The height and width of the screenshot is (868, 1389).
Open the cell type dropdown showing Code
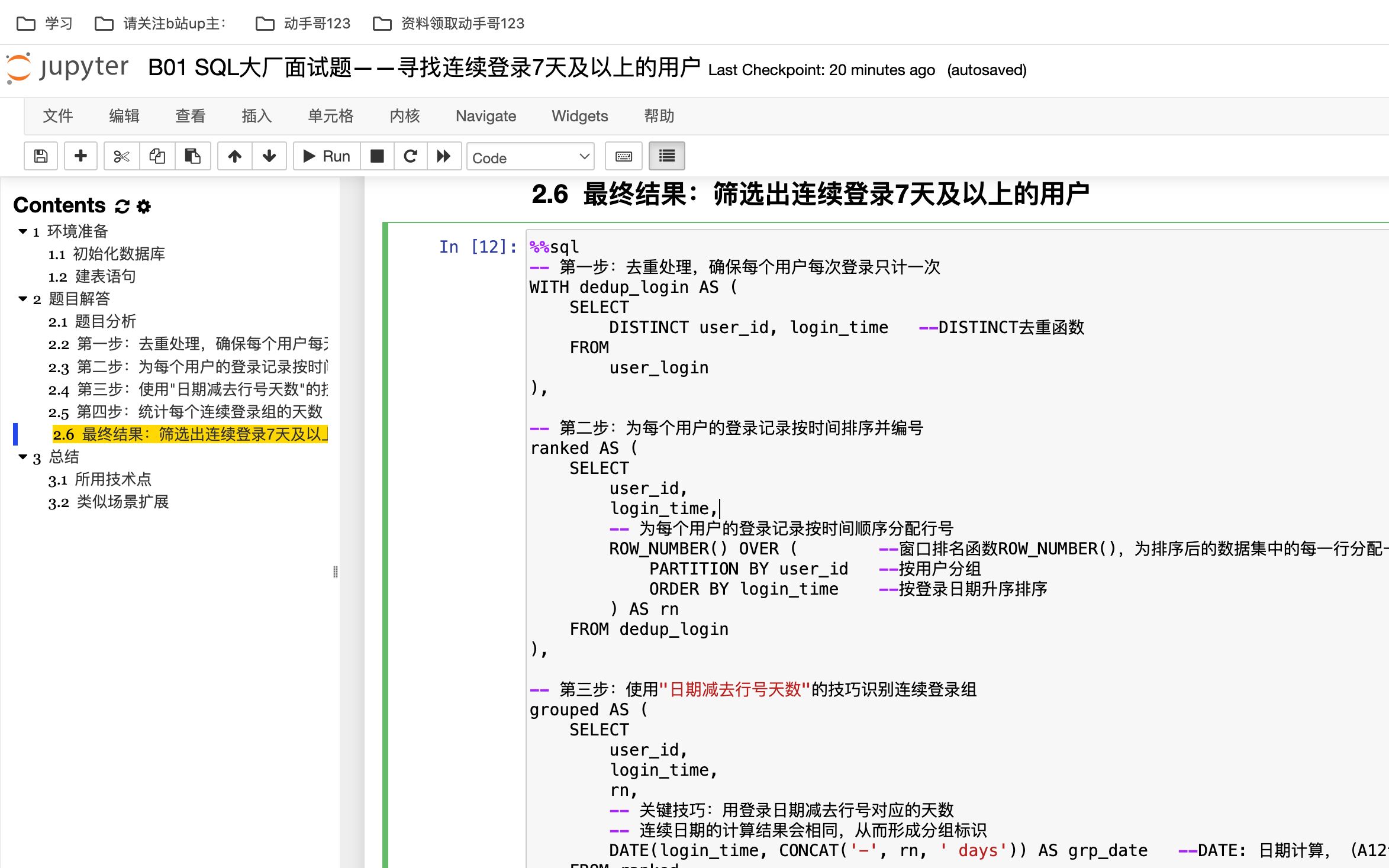tap(530, 157)
